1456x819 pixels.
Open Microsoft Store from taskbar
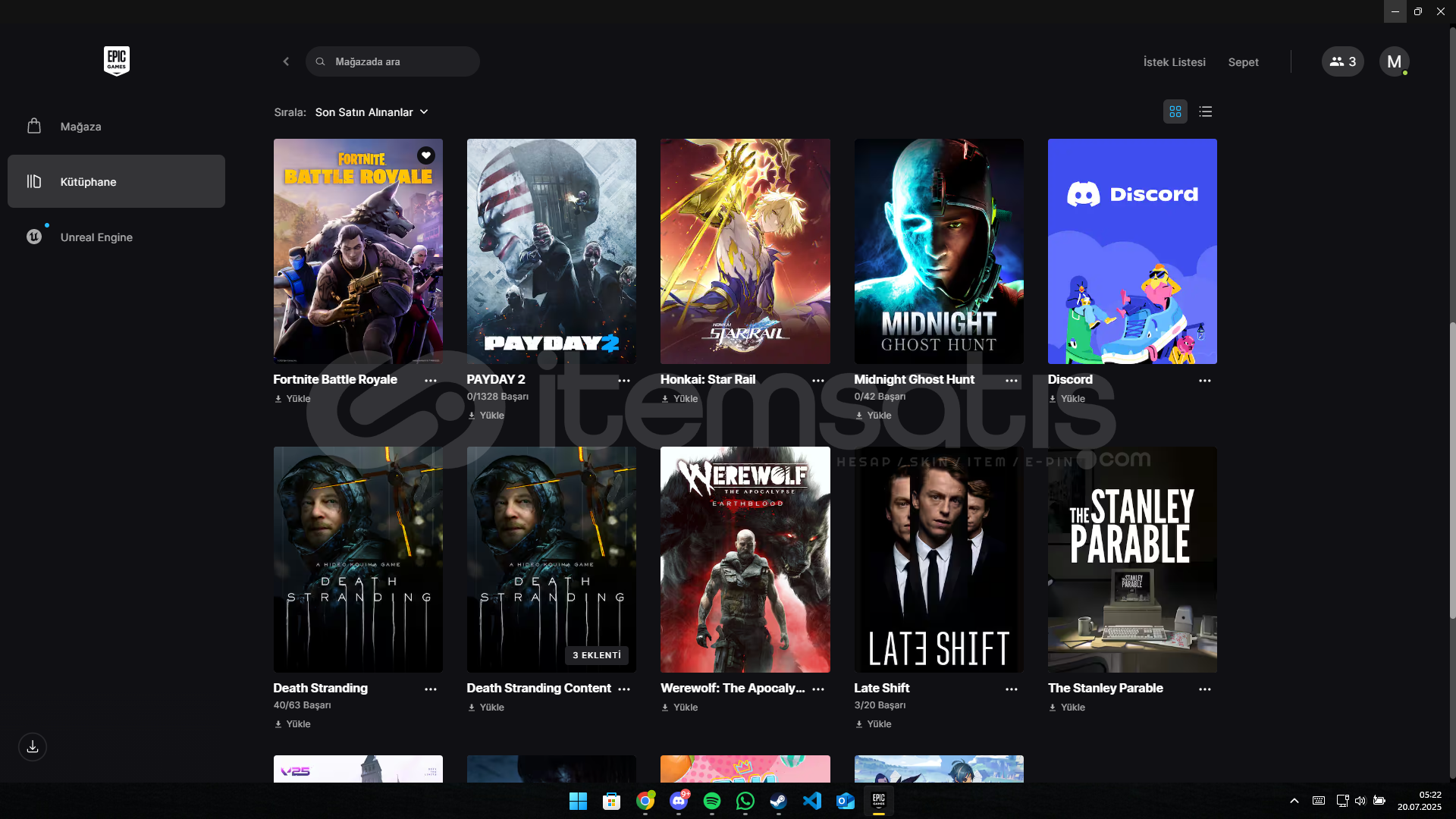(611, 801)
